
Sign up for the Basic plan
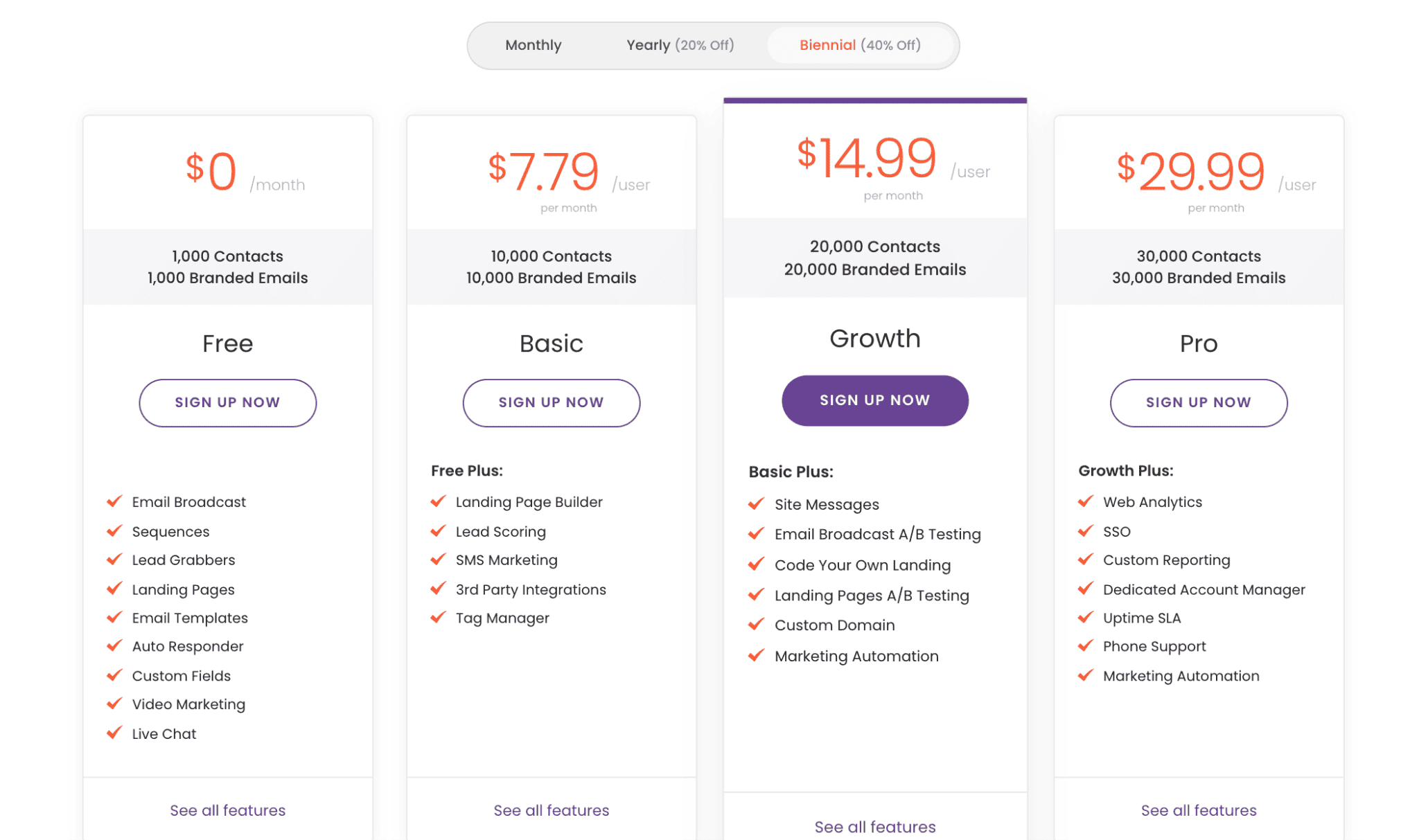tap(551, 402)
